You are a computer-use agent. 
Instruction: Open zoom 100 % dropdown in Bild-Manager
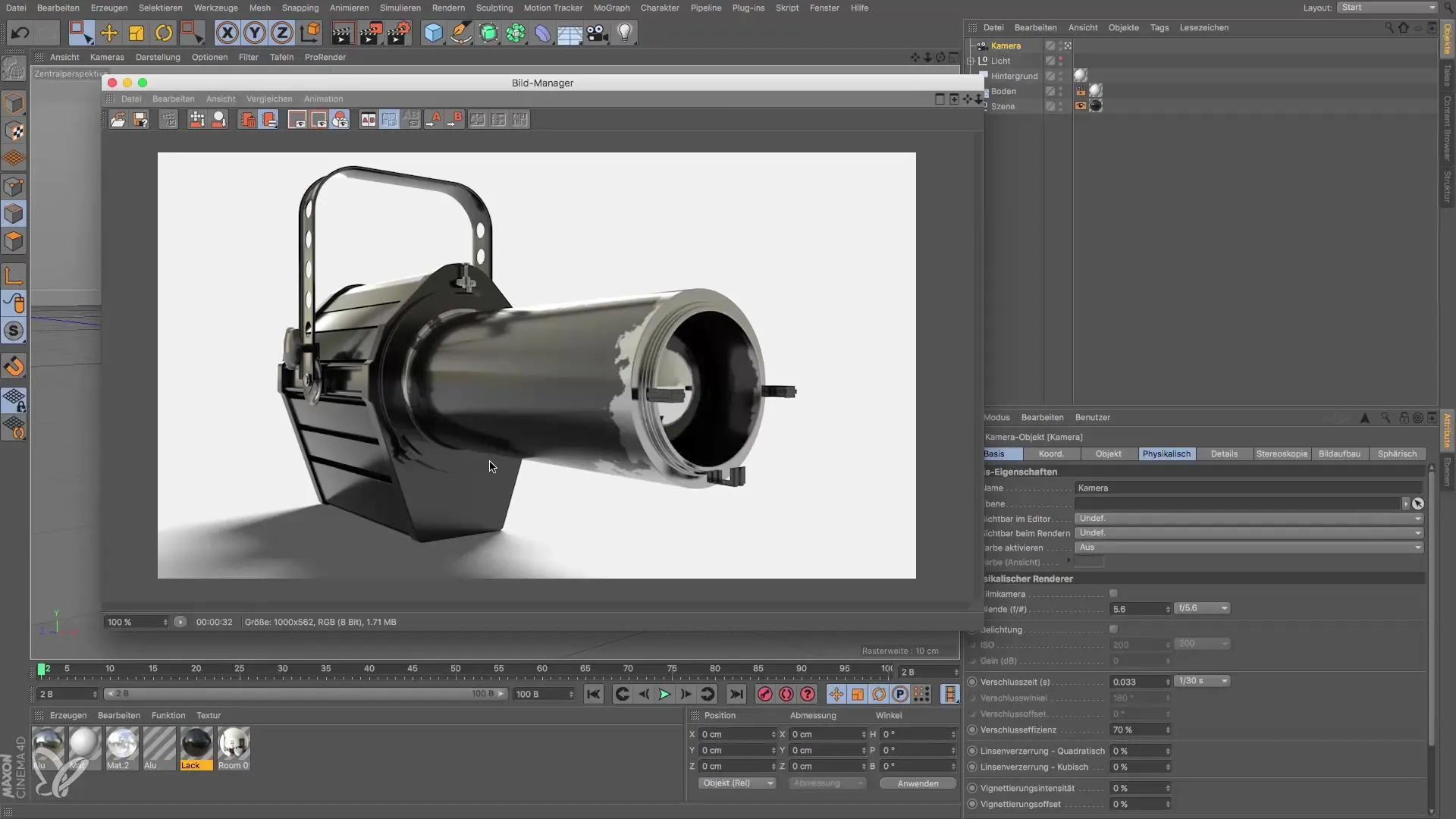136,622
